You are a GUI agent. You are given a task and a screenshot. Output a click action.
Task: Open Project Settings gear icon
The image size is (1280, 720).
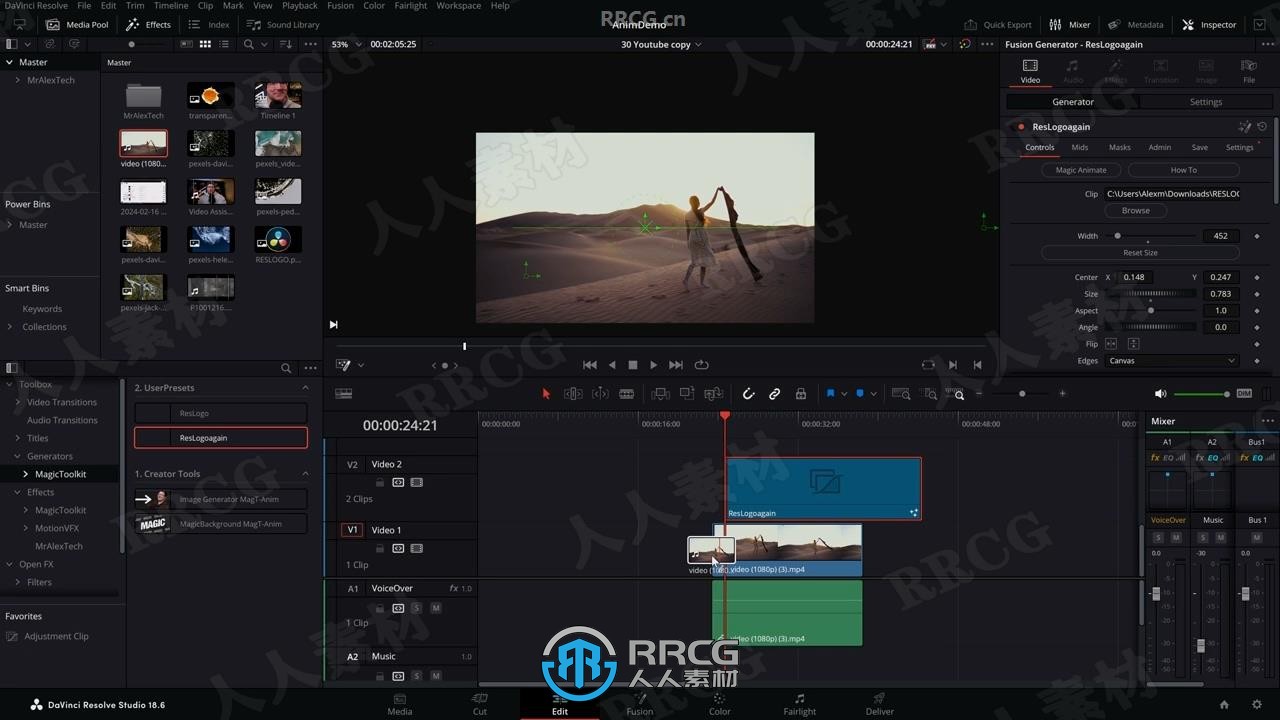[1255, 705]
